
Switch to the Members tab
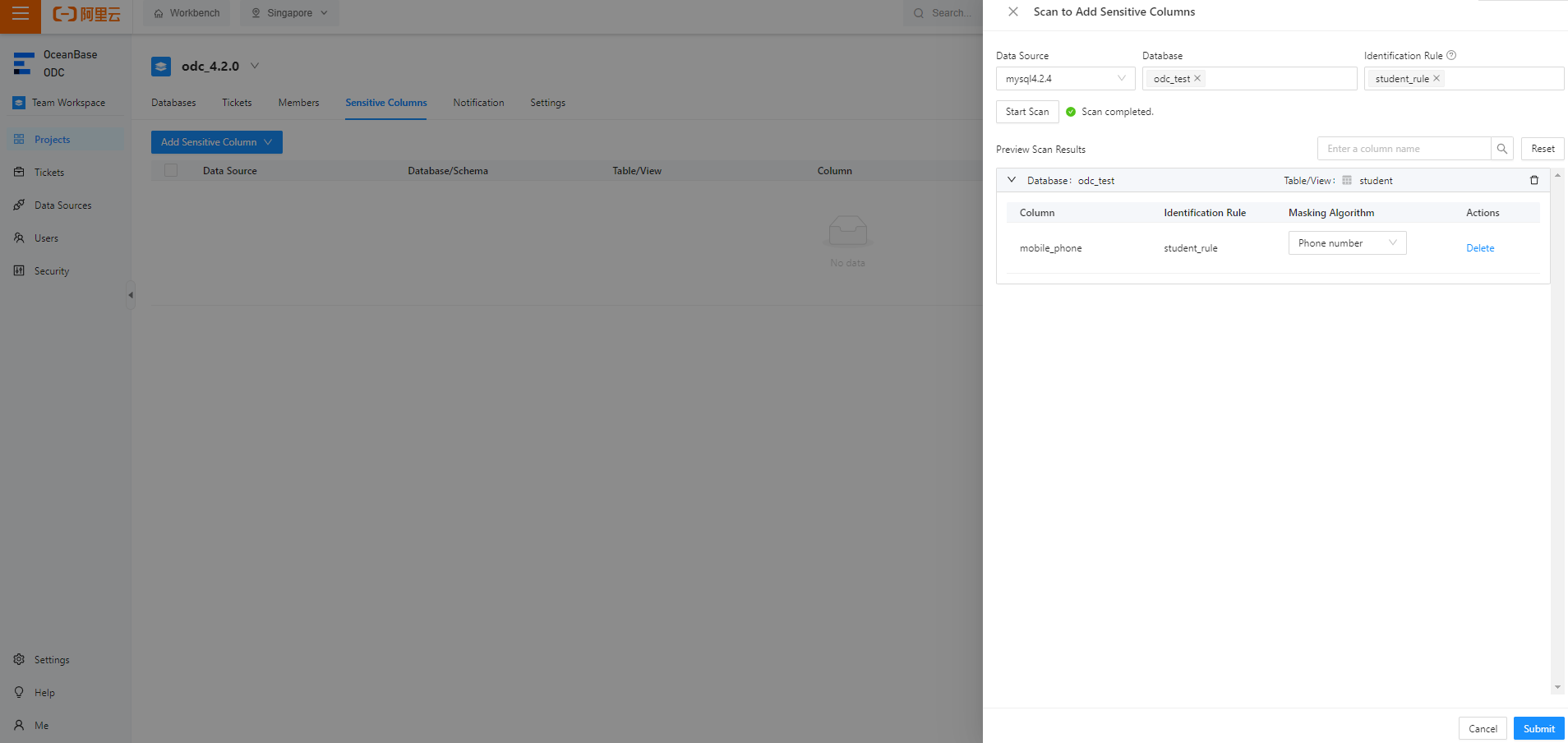click(x=298, y=103)
